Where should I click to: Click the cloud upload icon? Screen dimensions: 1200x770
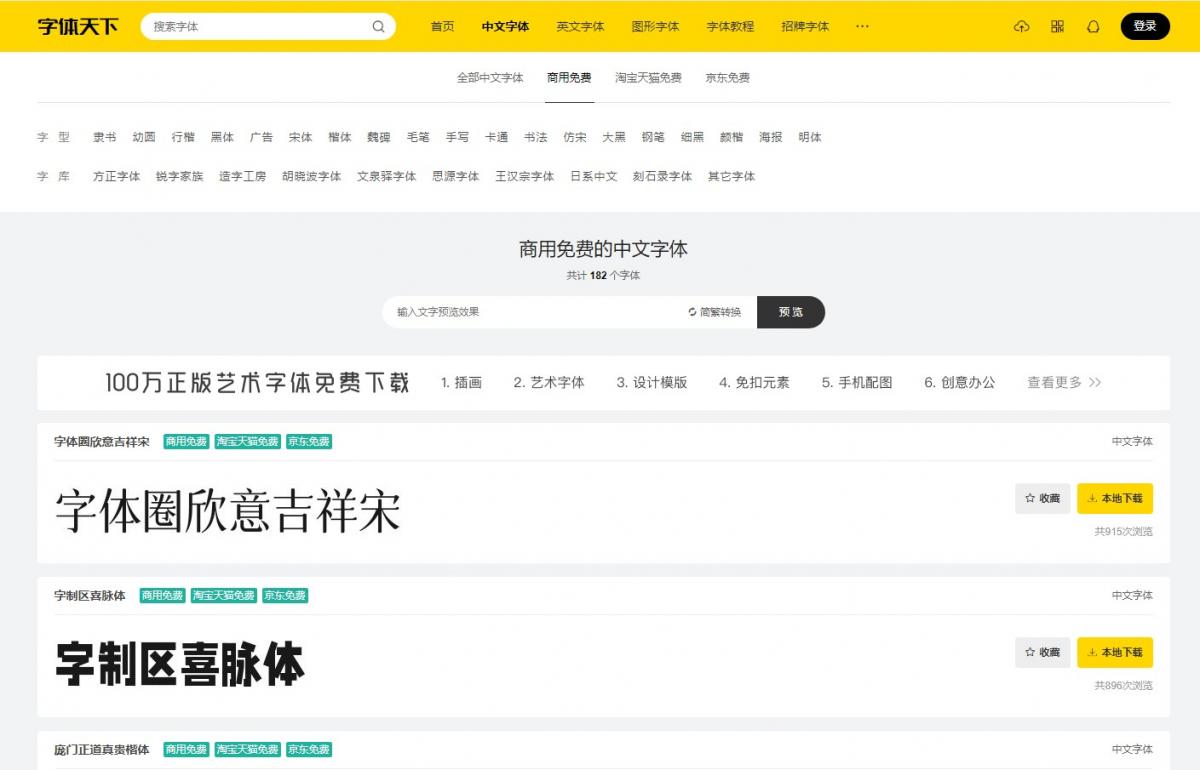pyautogui.click(x=1021, y=27)
